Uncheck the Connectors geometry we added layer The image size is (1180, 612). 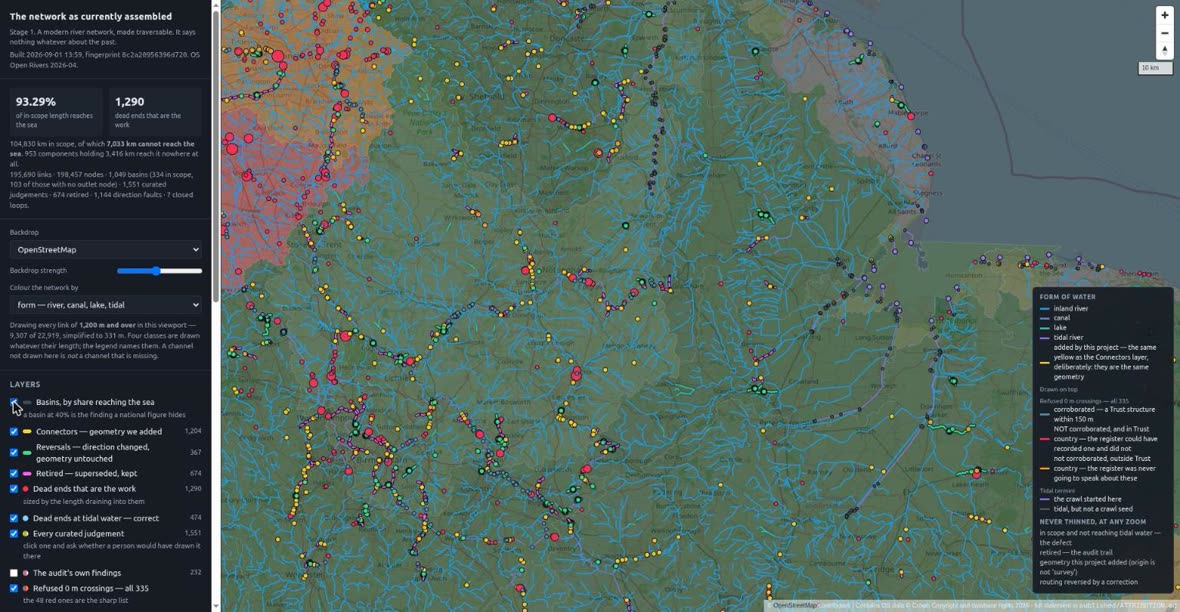(x=14, y=432)
